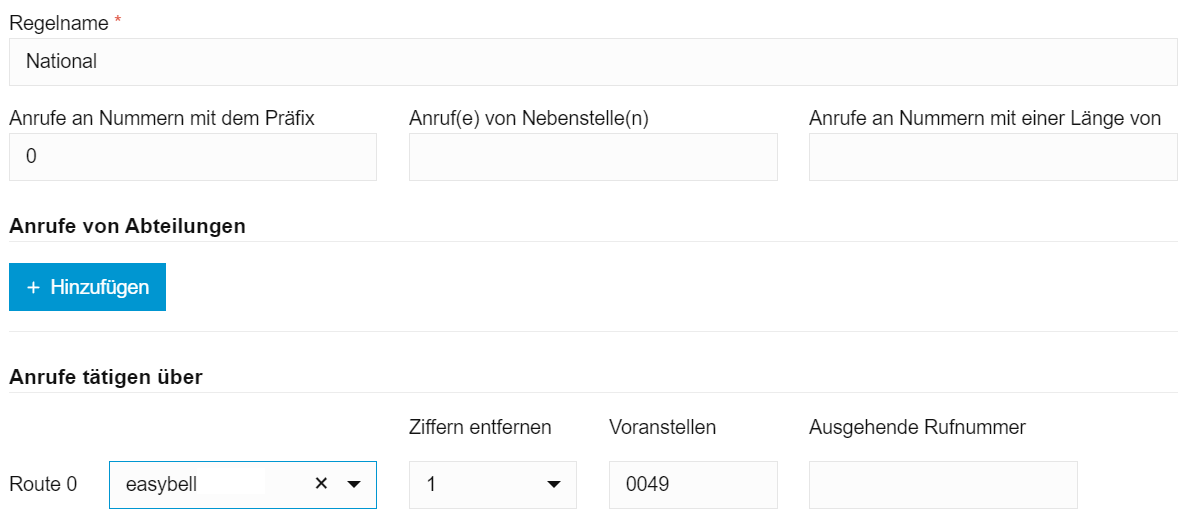This screenshot has width=1191, height=521.
Task: Click the empty Ausgehende Rufnummer field
Action: [943, 485]
